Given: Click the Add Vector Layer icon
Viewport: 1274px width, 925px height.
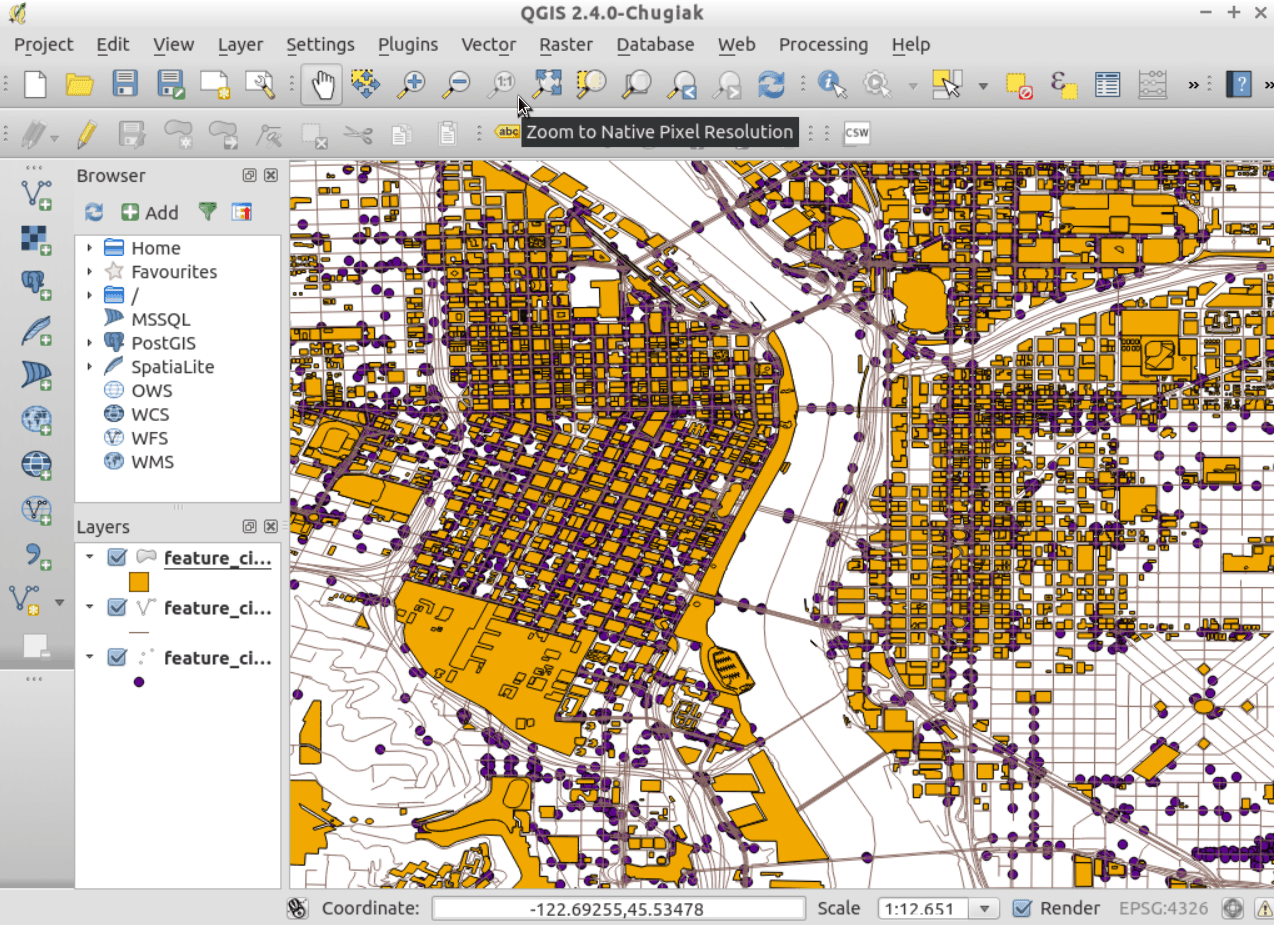Looking at the screenshot, I should 36,193.
